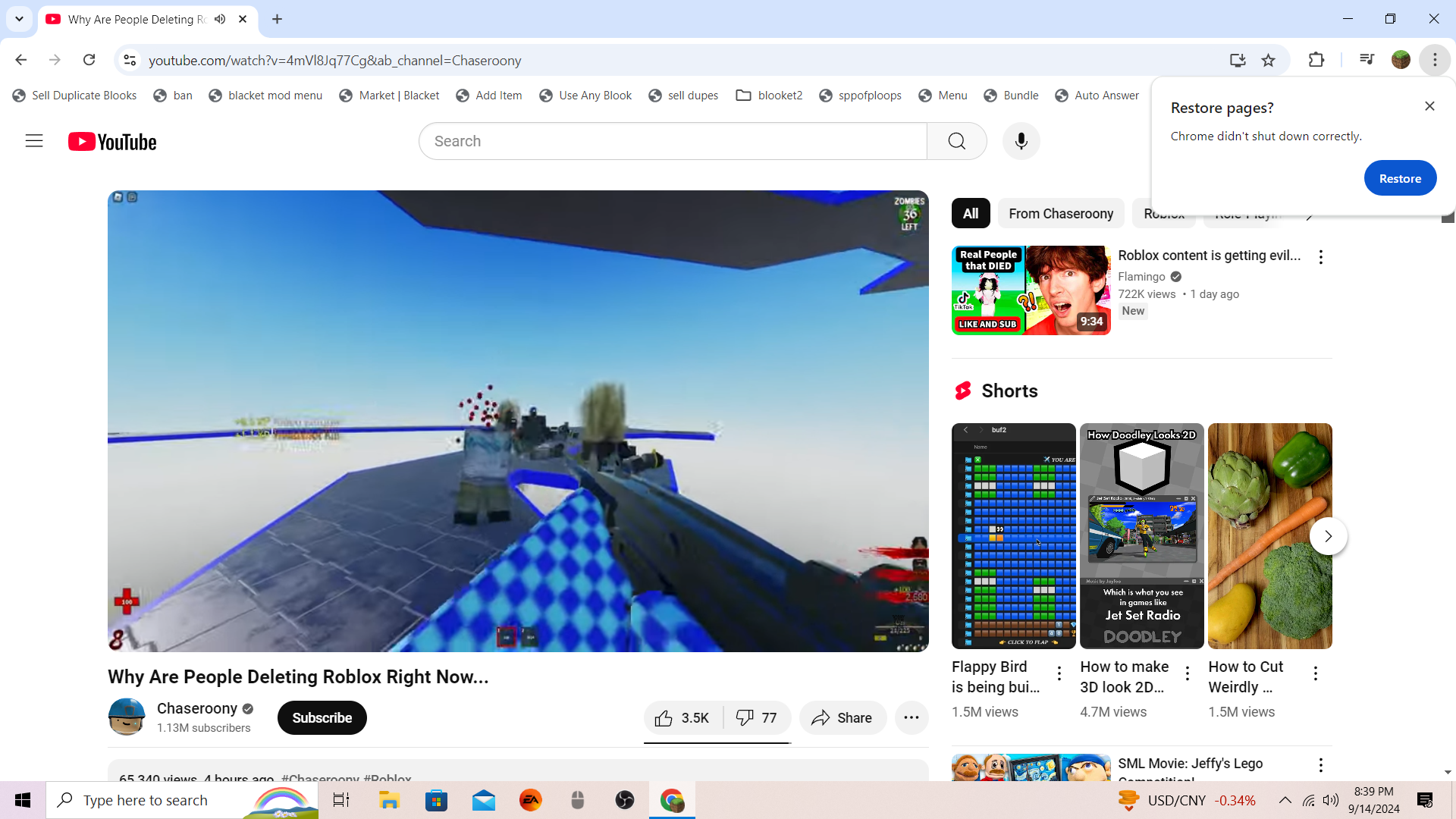
Task: Mute the tab via speaker icon
Action: point(220,19)
